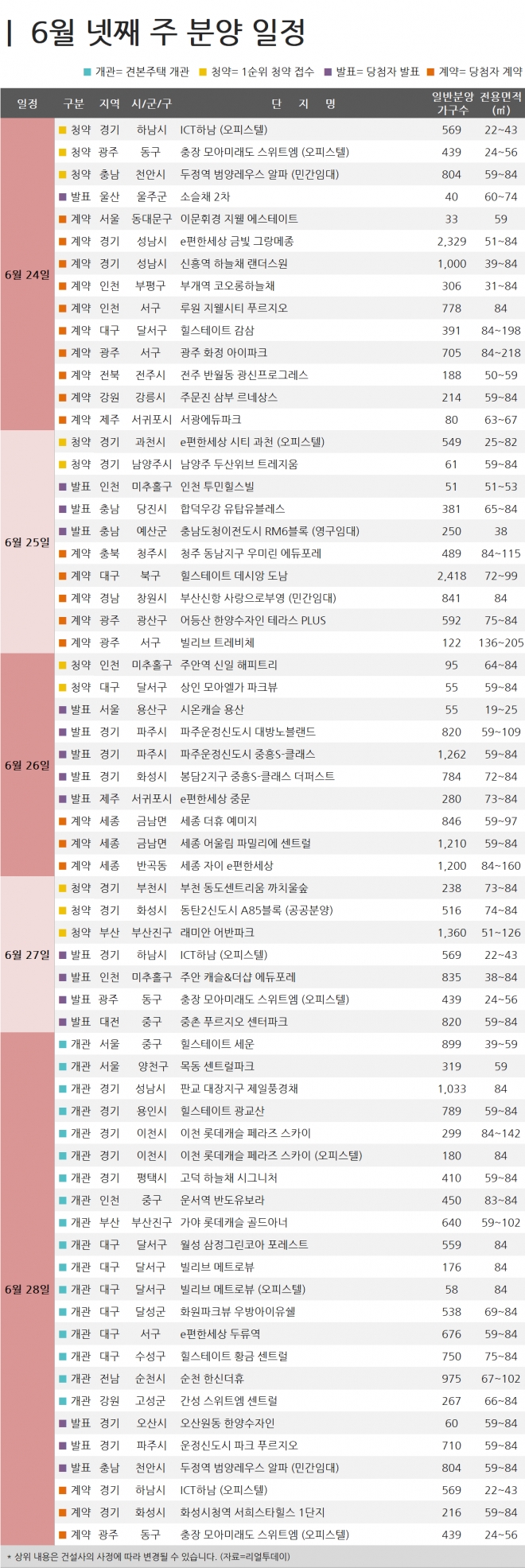
Task: Click the household count '2,329'
Action: 452,241
